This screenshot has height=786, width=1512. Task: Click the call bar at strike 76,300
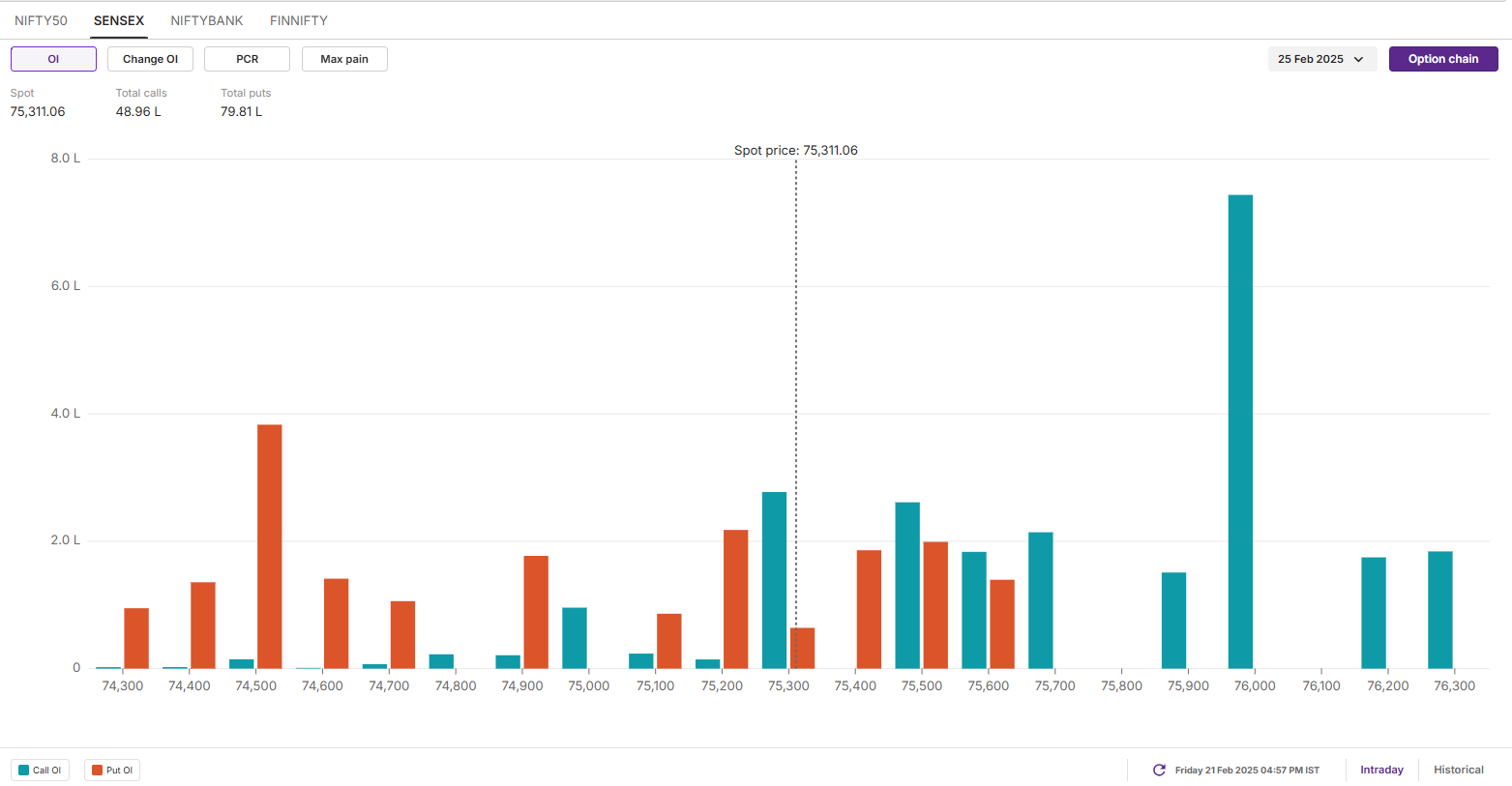point(1440,610)
